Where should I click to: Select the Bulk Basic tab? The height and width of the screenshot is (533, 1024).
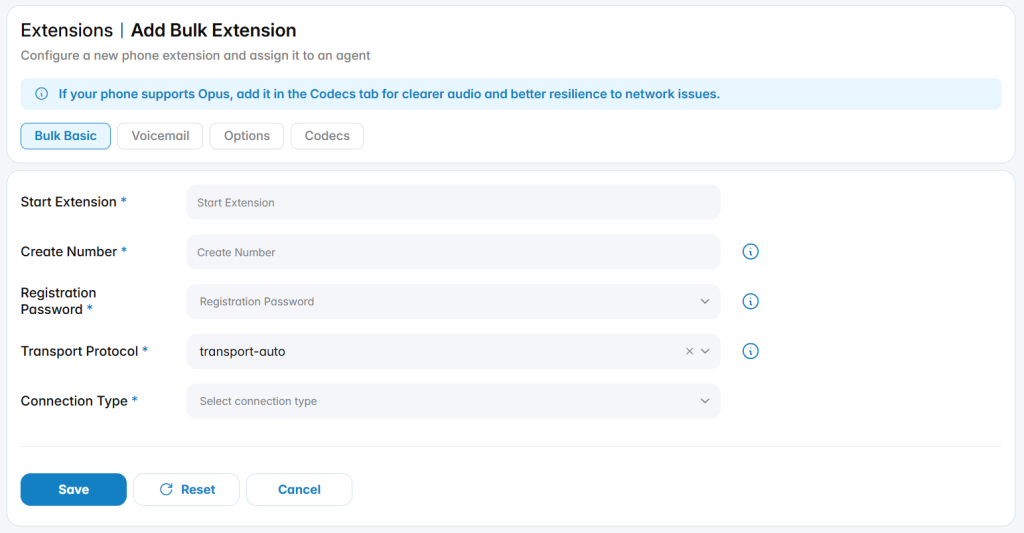click(65, 136)
